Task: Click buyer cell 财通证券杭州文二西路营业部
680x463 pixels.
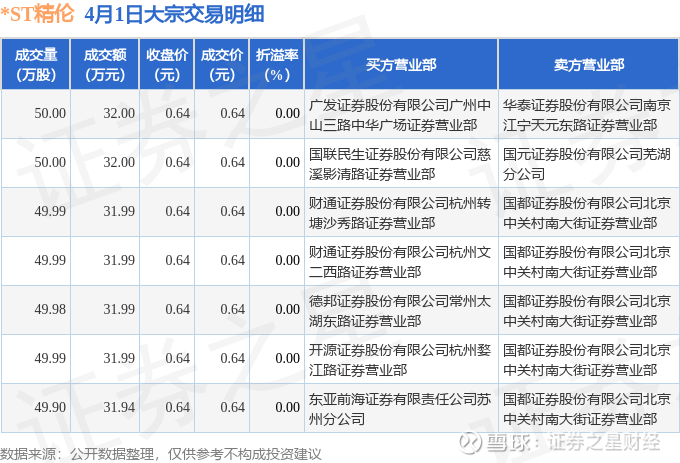Action: [x=400, y=262]
